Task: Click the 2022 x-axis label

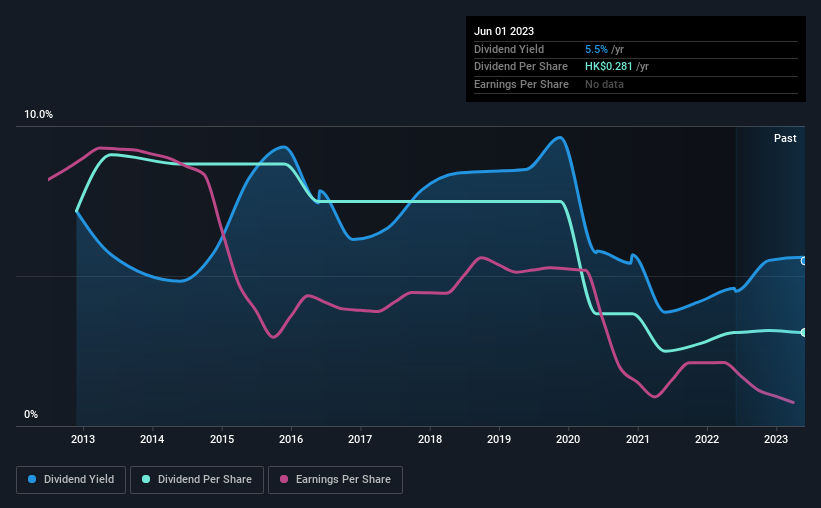Action: click(707, 439)
